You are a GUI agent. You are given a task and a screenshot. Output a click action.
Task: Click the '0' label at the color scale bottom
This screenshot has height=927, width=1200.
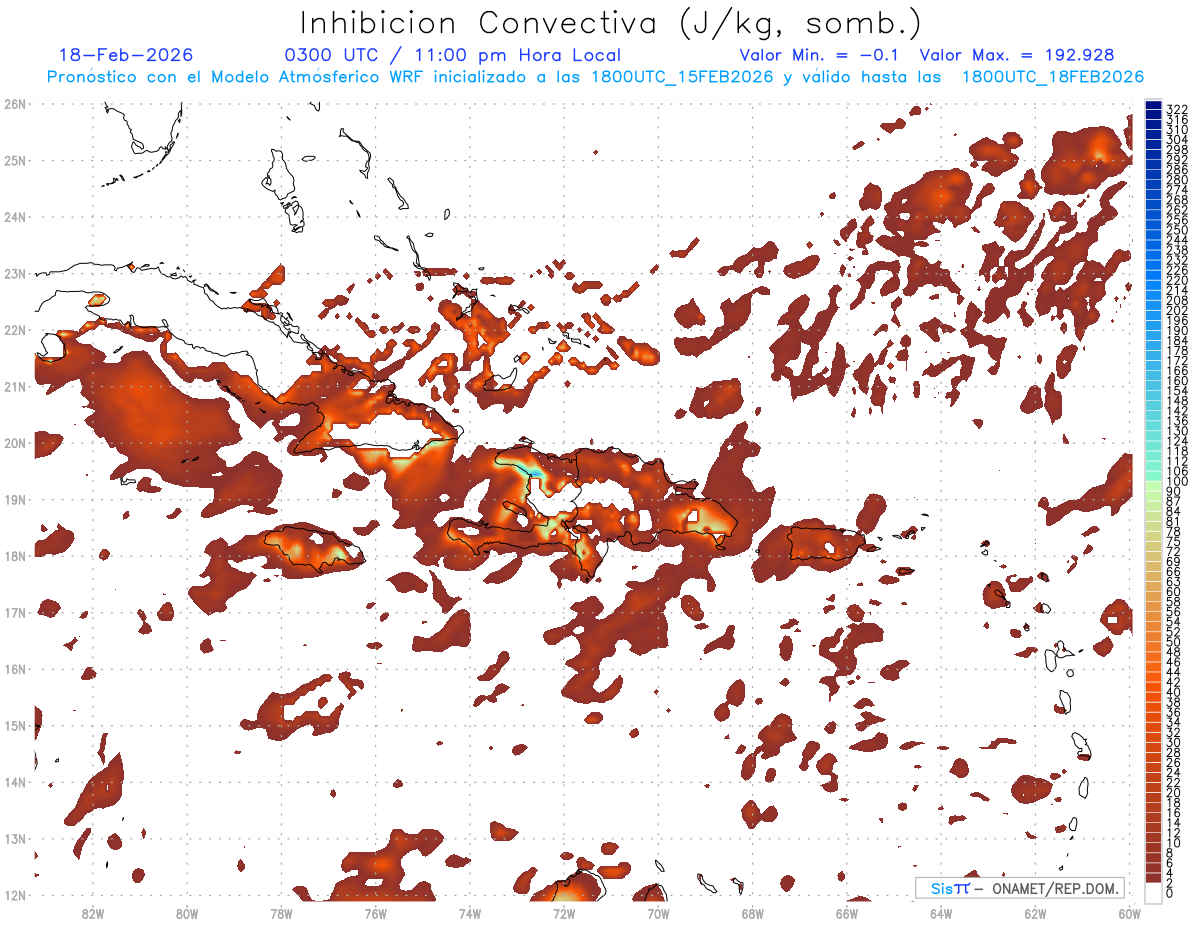click(1170, 893)
